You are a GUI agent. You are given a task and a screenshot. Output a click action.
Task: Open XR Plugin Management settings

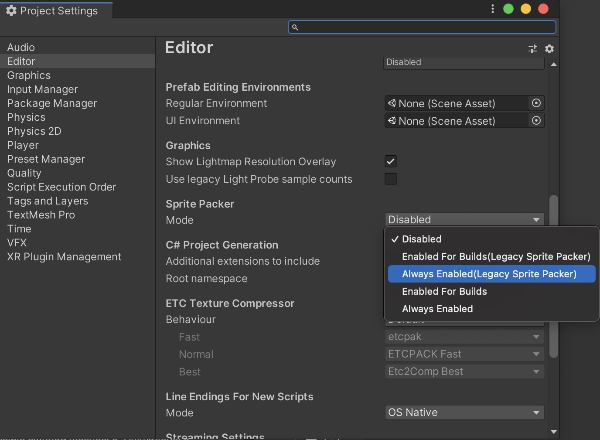(77, 257)
